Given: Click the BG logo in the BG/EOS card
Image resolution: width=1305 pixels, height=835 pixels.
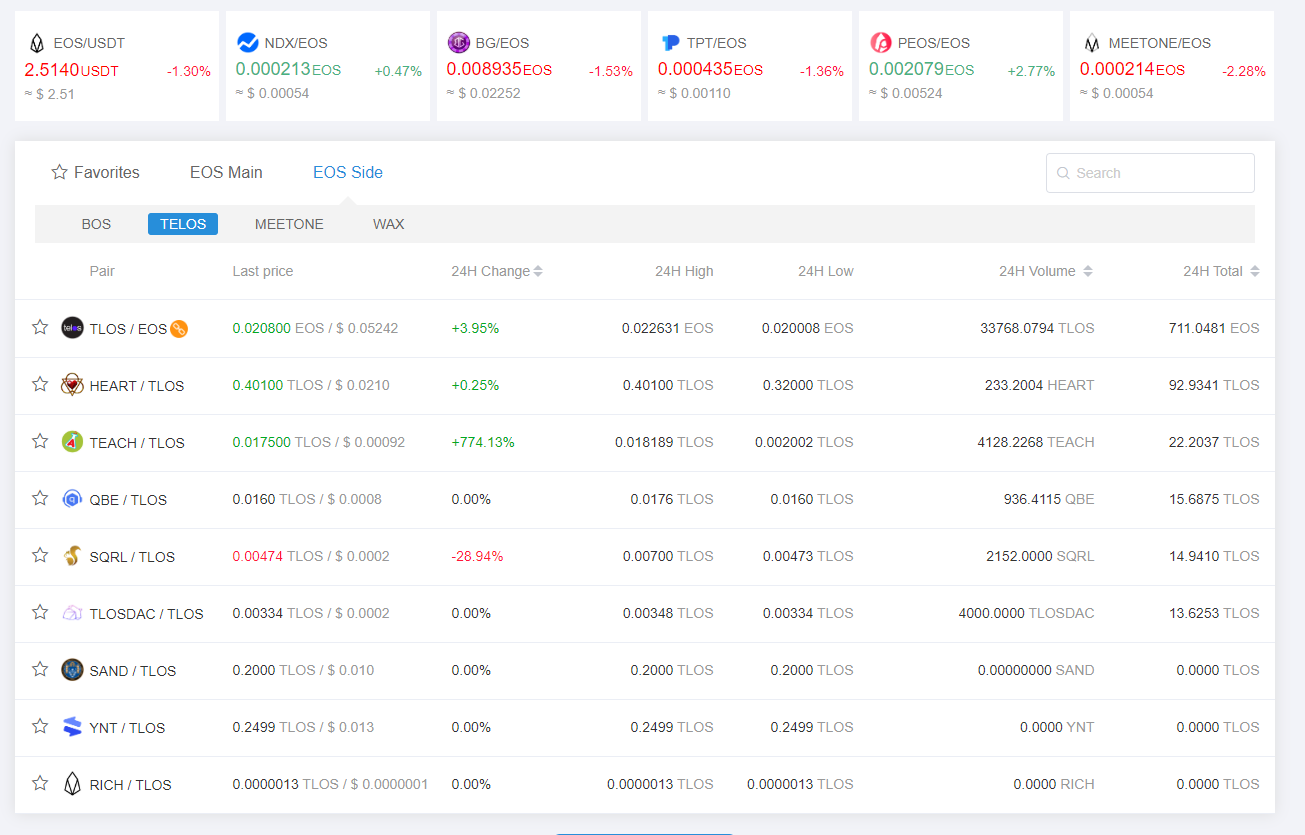Looking at the screenshot, I should 459,42.
